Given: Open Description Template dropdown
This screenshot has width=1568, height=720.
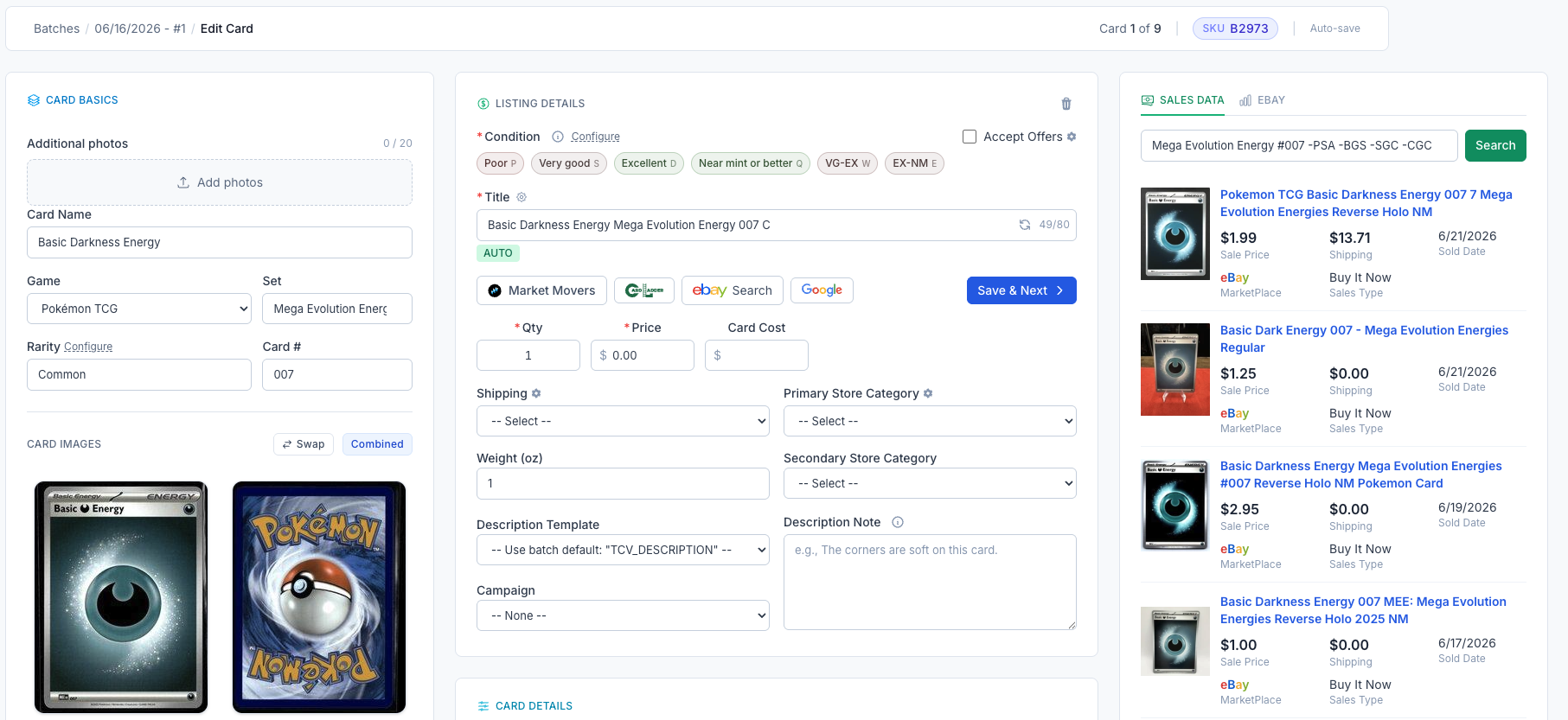Looking at the screenshot, I should pyautogui.click(x=623, y=550).
